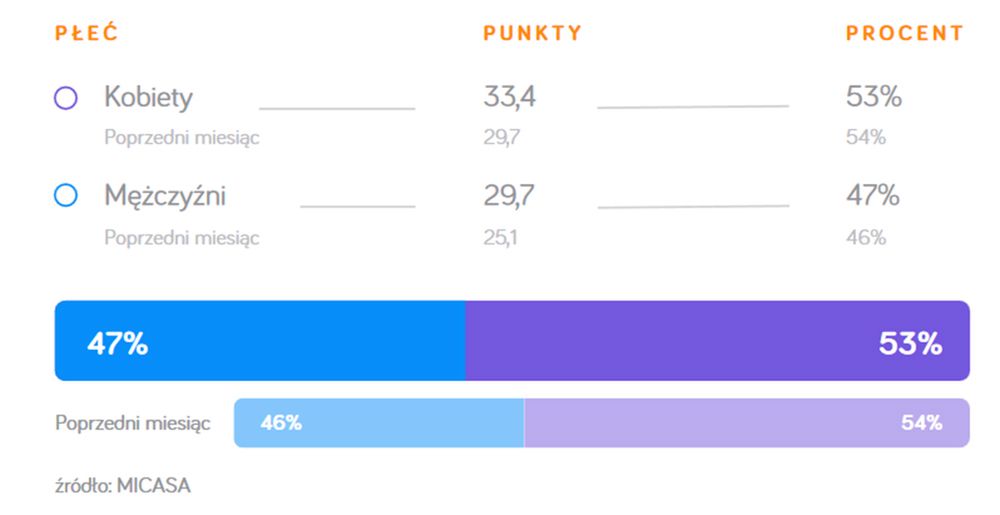Click the Mężczyźni row label

(x=165, y=196)
